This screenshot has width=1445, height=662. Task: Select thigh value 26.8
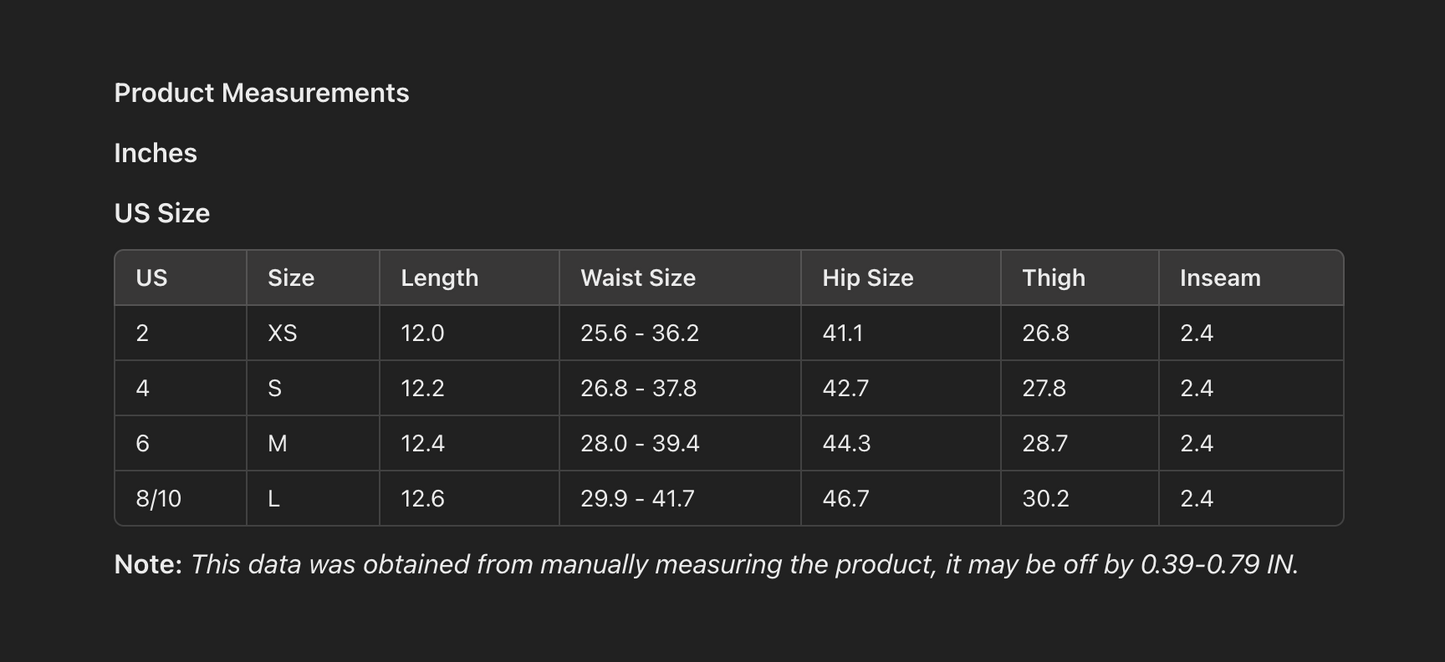[x=1045, y=333]
